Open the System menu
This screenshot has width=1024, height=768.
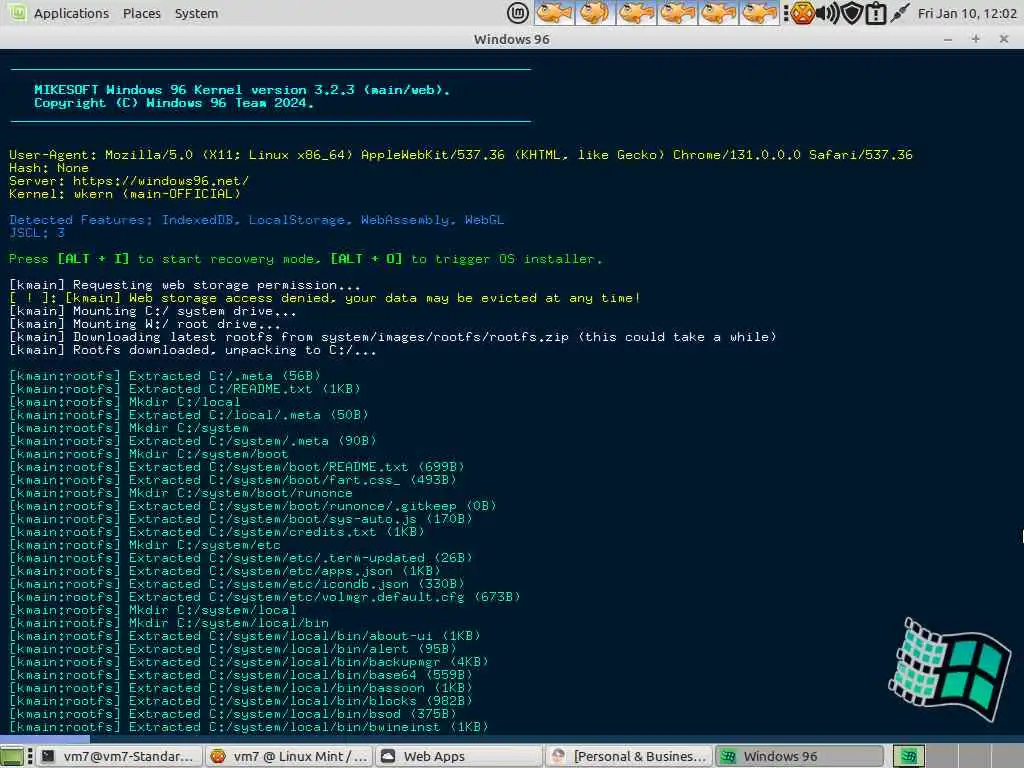pyautogui.click(x=196, y=13)
